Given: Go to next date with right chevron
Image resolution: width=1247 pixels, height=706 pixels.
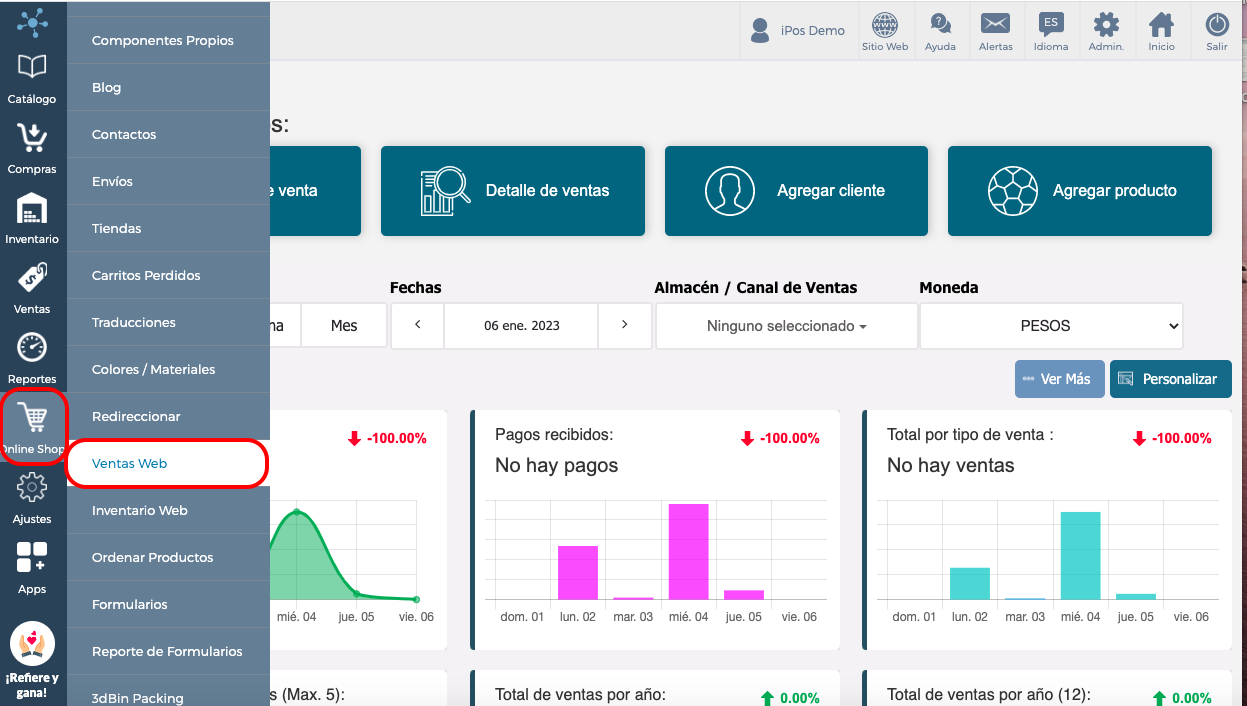Looking at the screenshot, I should (x=624, y=325).
